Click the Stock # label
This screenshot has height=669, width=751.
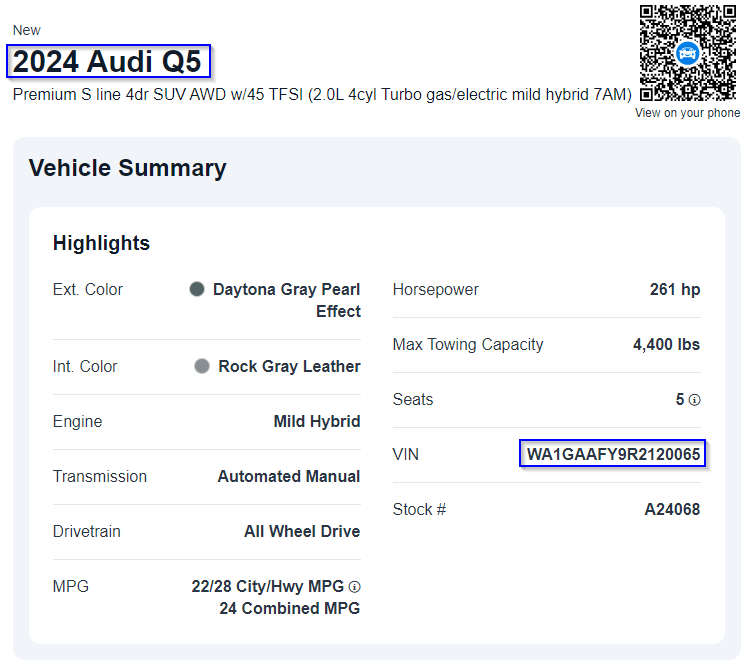pos(419,509)
